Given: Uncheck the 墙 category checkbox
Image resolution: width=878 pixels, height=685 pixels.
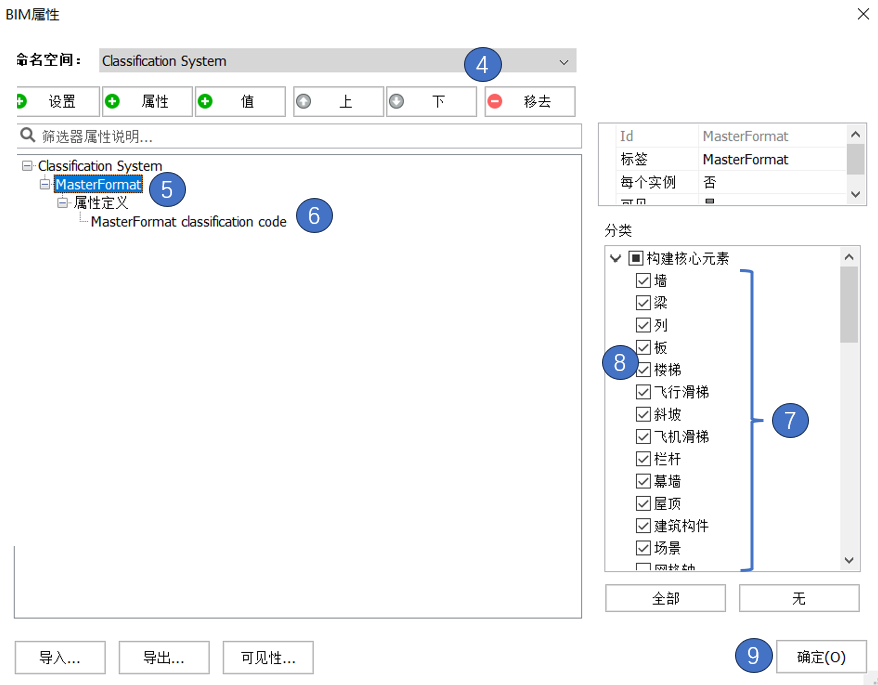Looking at the screenshot, I should tap(643, 280).
